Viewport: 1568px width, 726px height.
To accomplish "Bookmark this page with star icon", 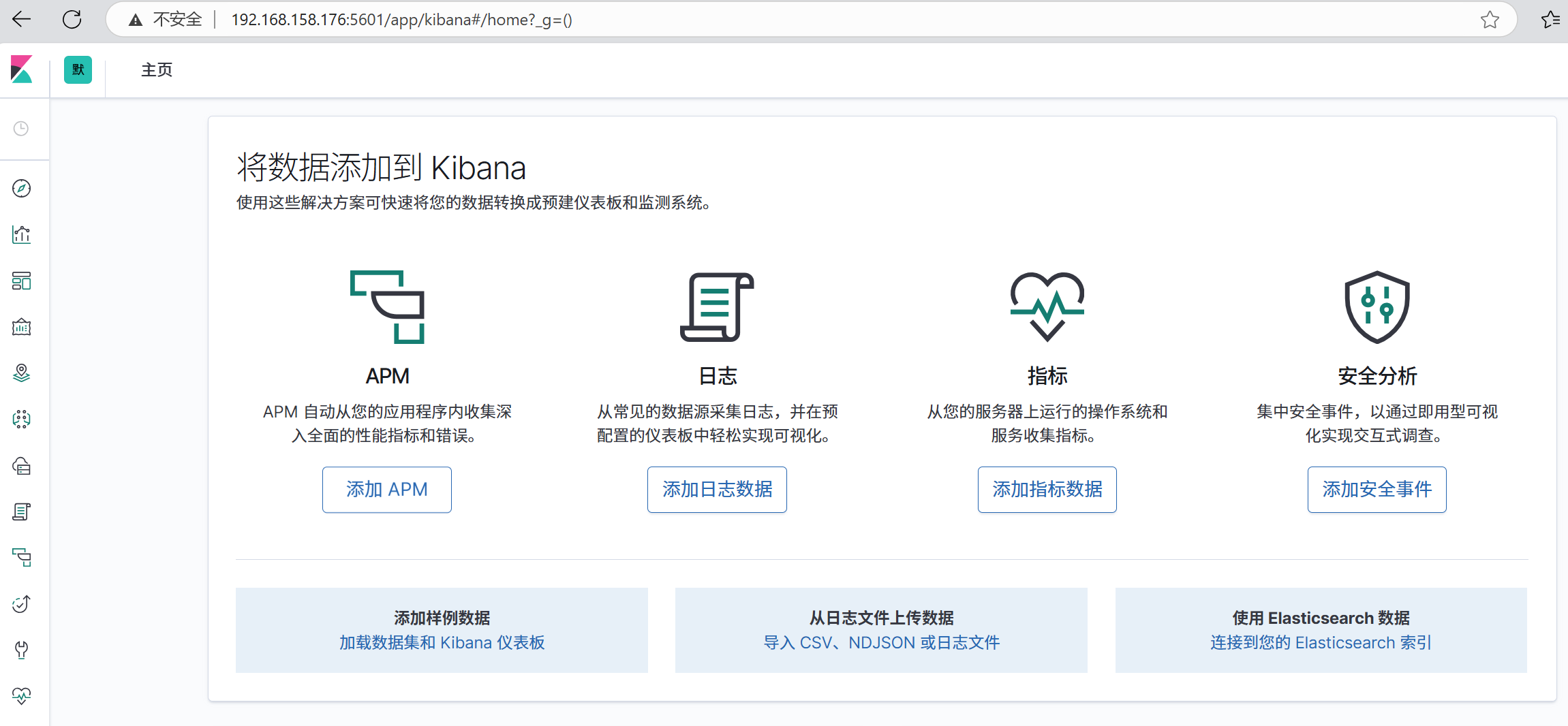I will [x=1490, y=20].
